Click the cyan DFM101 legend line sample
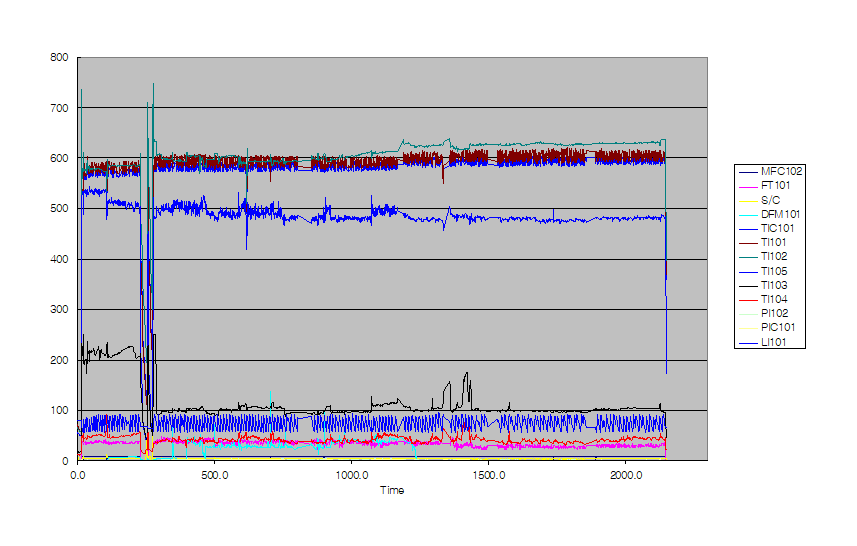This screenshot has height=546, width=857. 748,215
